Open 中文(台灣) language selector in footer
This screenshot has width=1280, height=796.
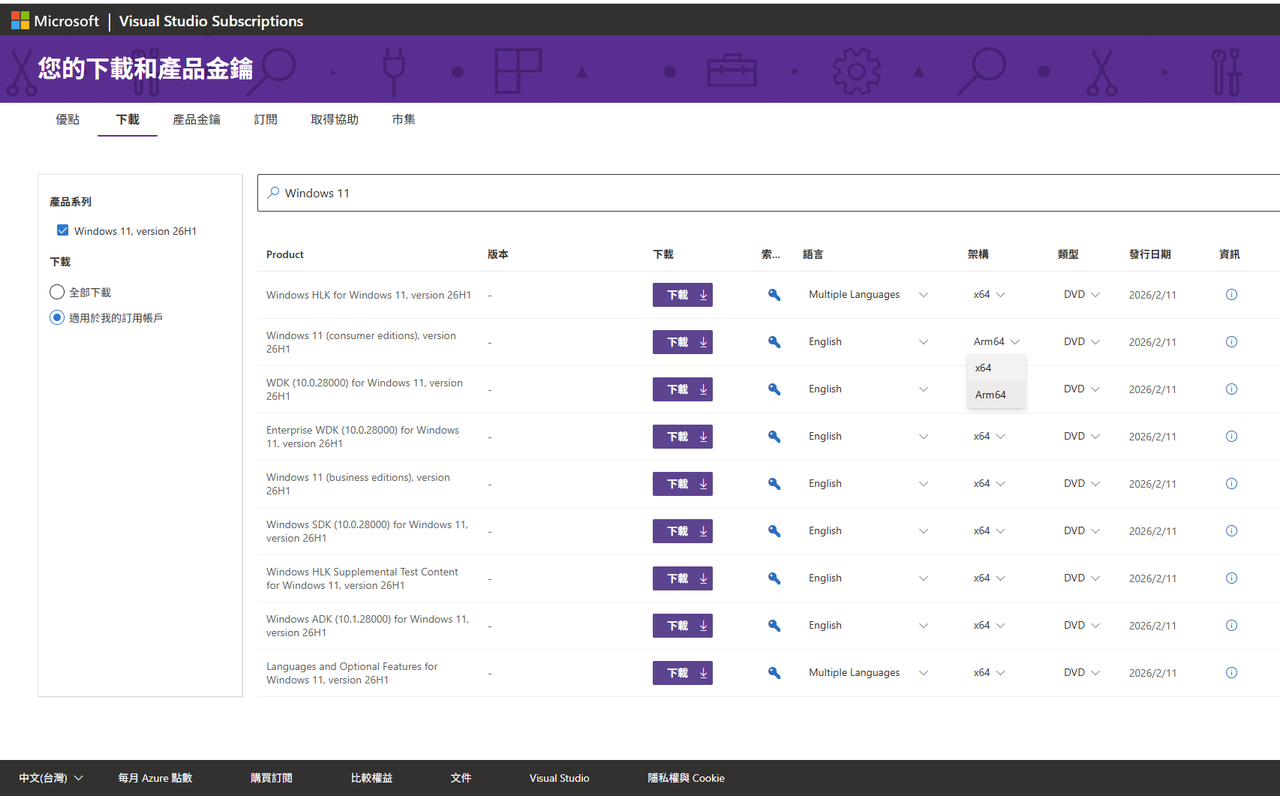[x=51, y=778]
